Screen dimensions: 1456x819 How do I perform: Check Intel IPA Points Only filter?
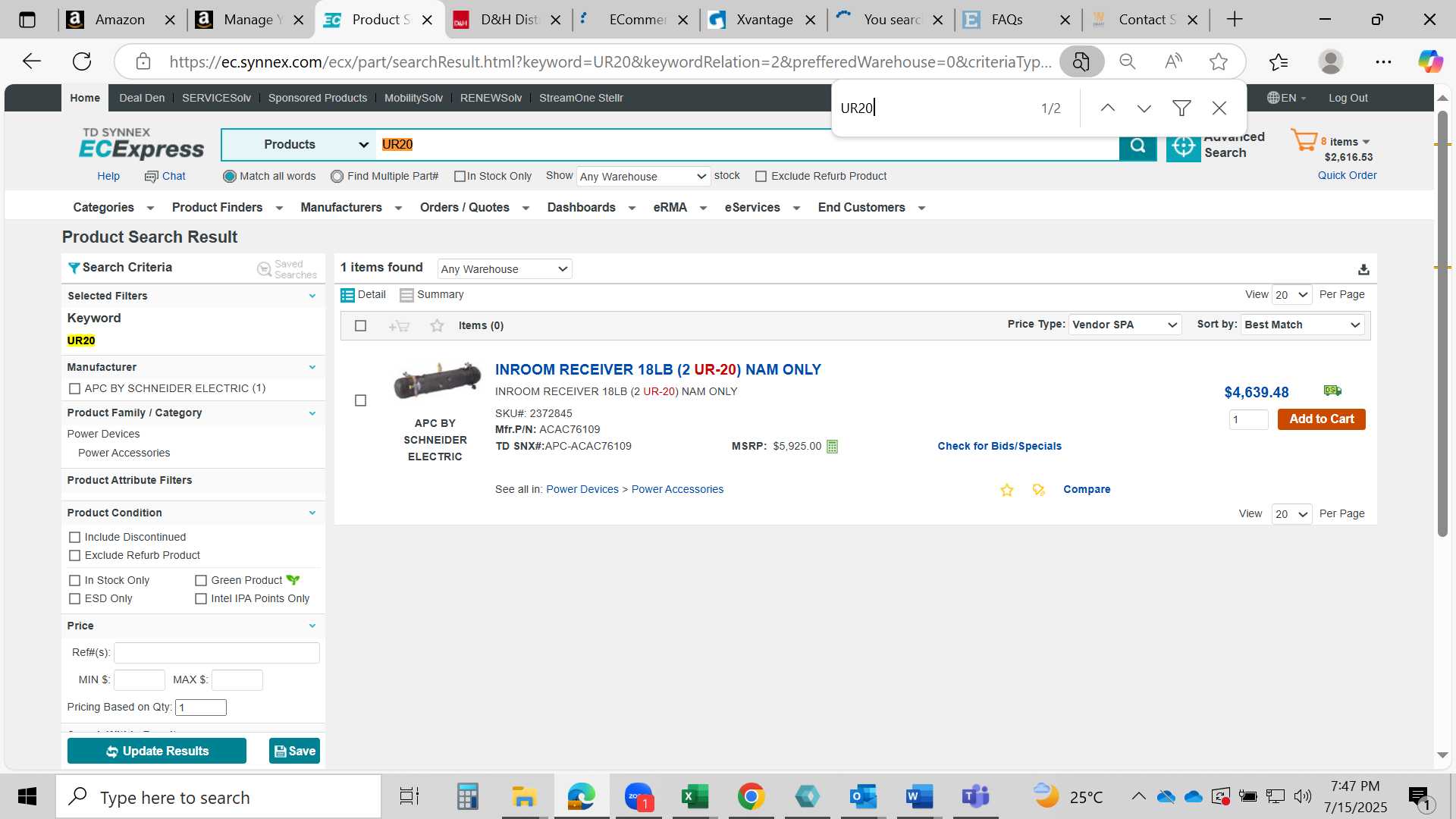coord(201,599)
